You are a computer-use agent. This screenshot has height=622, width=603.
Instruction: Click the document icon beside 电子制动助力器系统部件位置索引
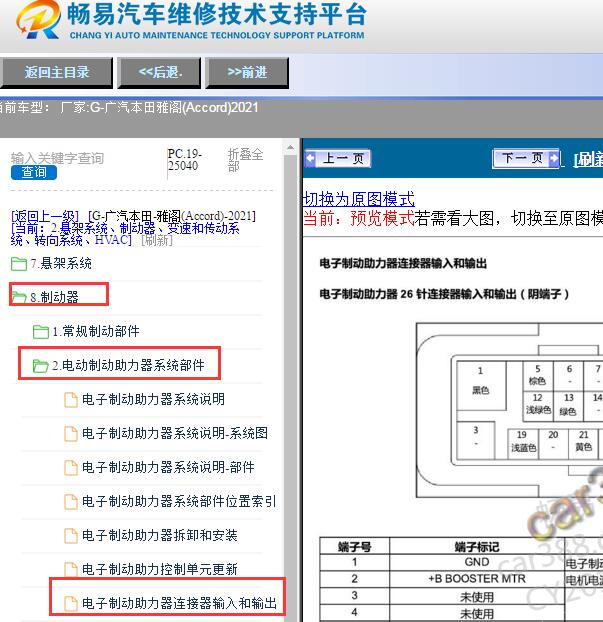(x=71, y=502)
